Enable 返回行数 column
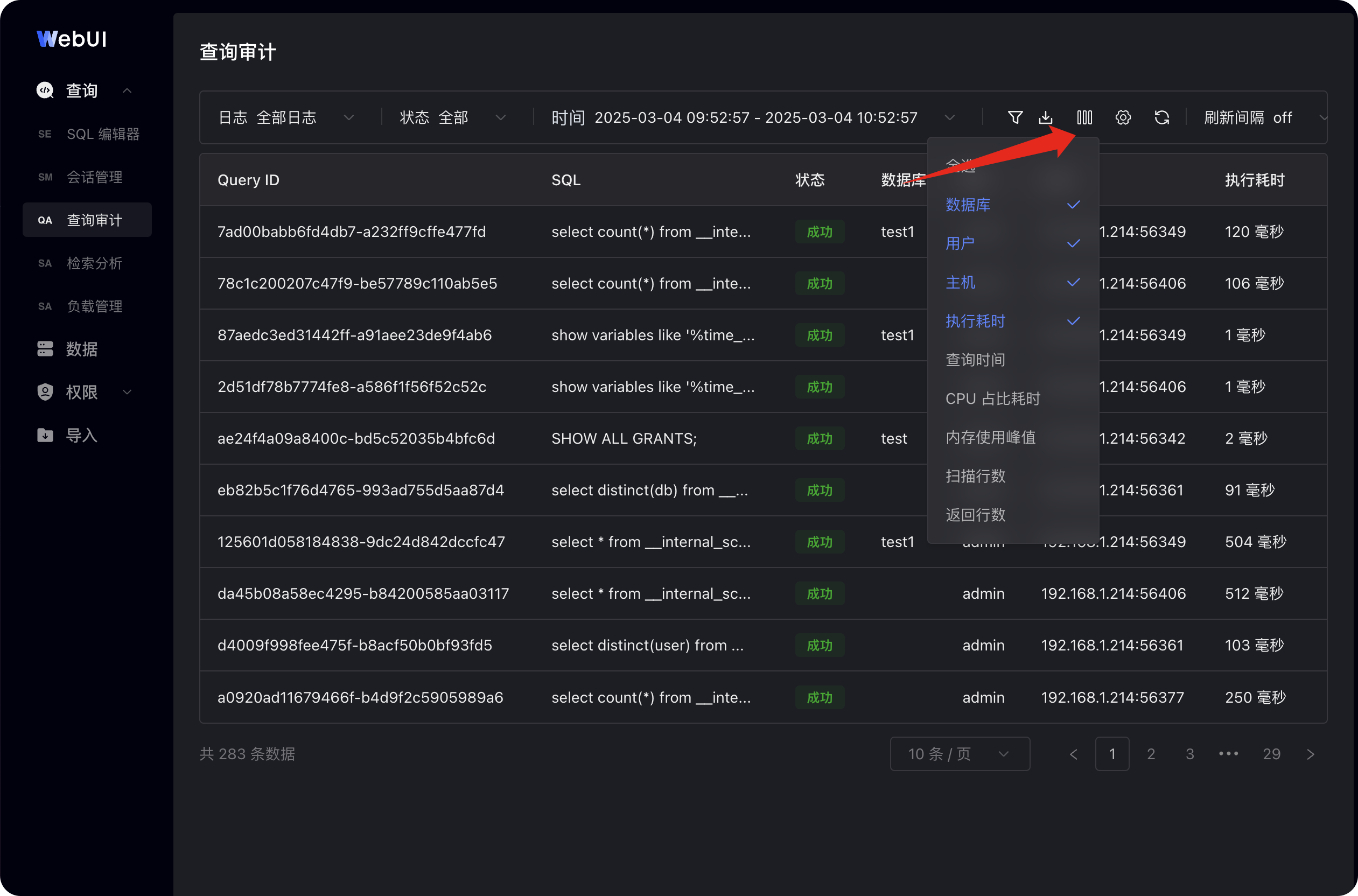 pyautogui.click(x=1012, y=515)
